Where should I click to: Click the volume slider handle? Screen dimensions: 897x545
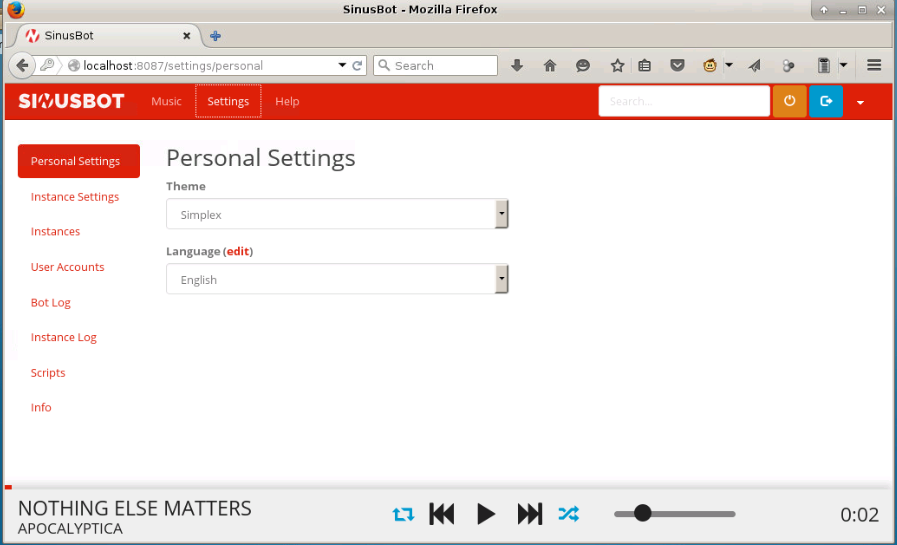(642, 513)
